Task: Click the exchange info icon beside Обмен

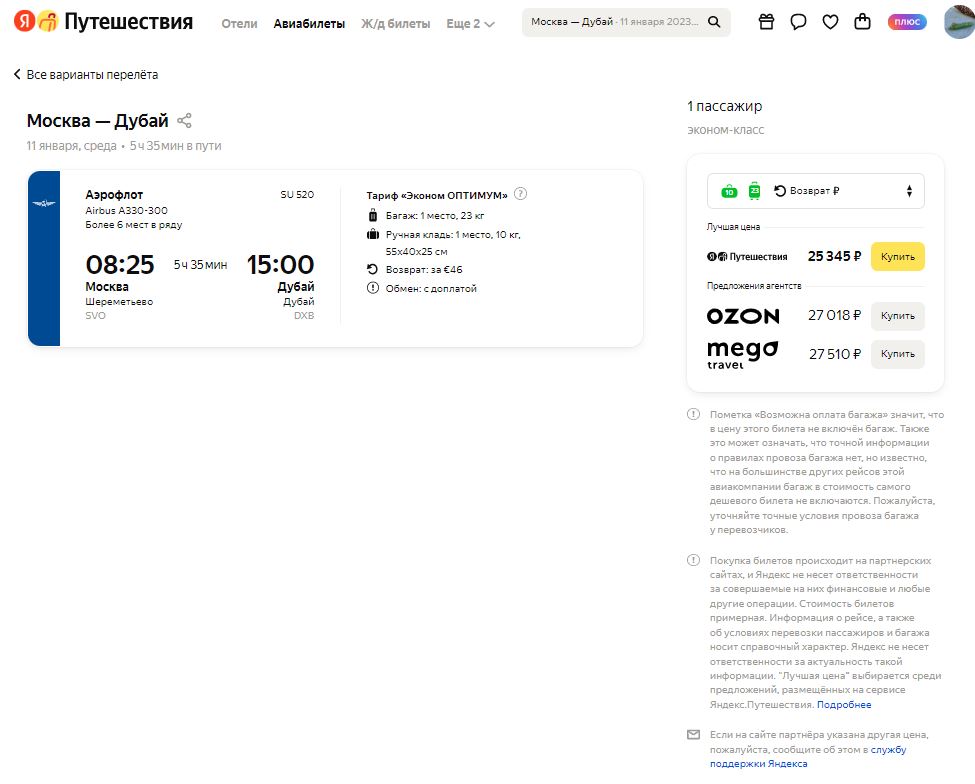Action: coord(372,288)
